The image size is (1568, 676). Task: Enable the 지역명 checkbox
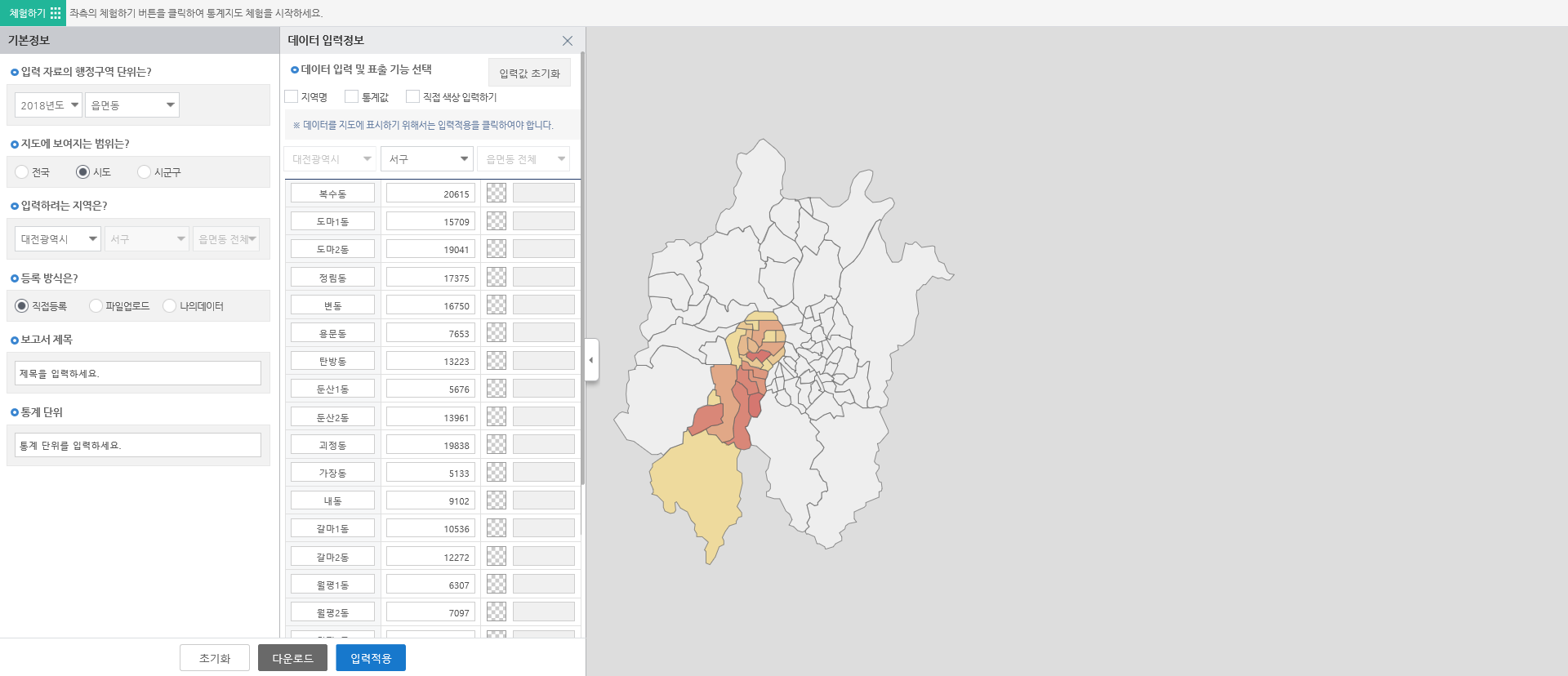click(x=292, y=97)
